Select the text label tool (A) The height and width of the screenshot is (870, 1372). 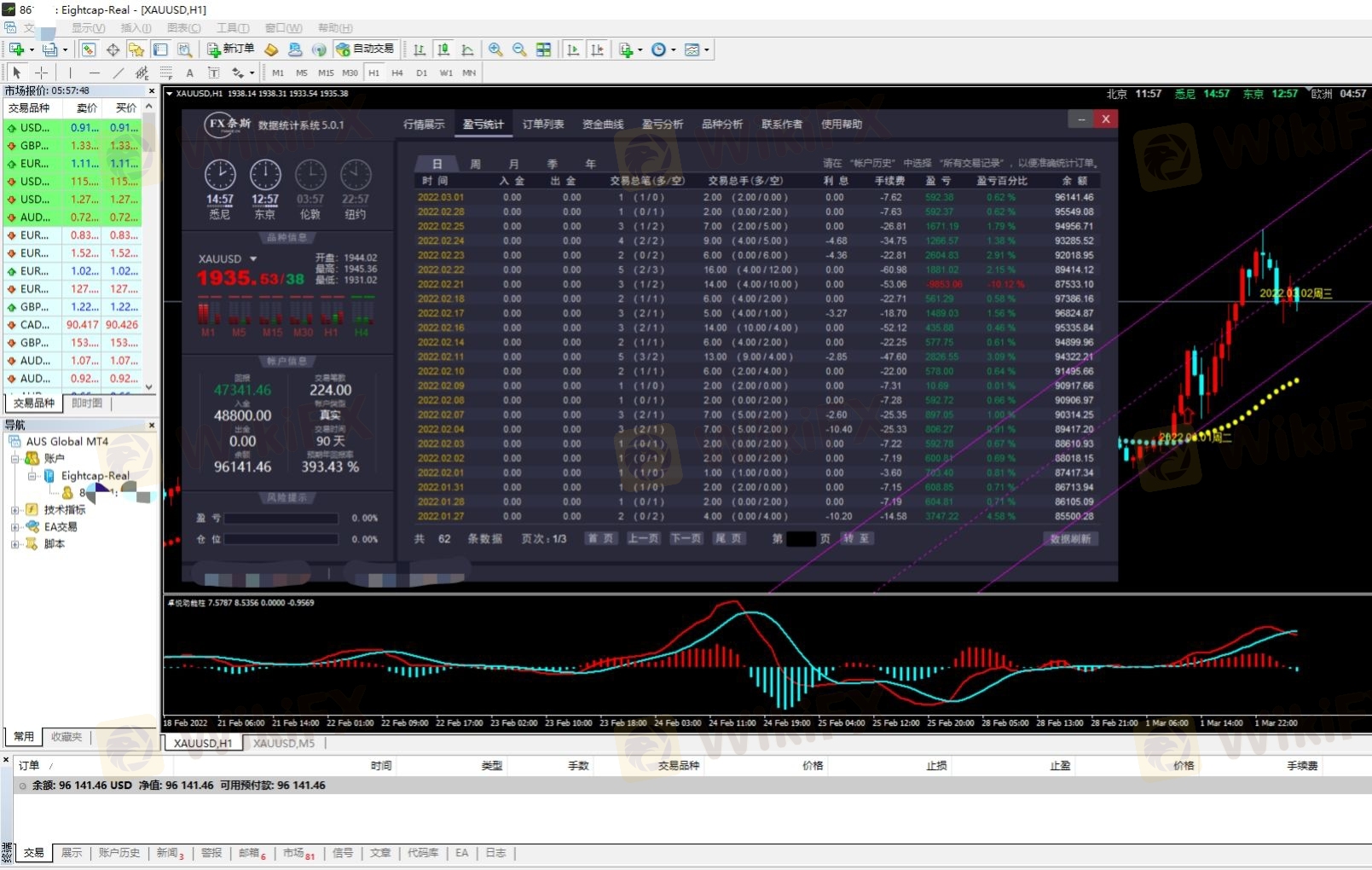pyautogui.click(x=189, y=73)
